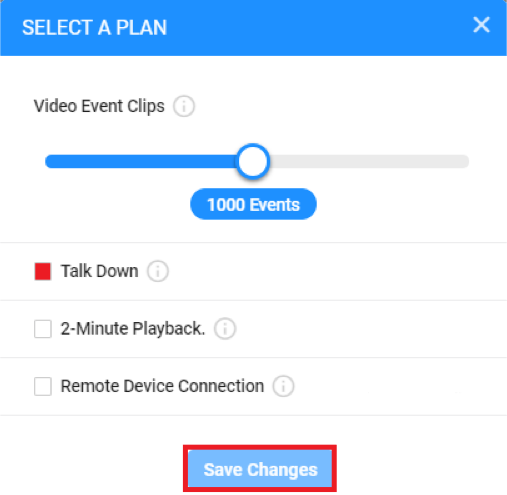Show info tooltip next to Talk Down
Screen dimensions: 507x495
158,271
